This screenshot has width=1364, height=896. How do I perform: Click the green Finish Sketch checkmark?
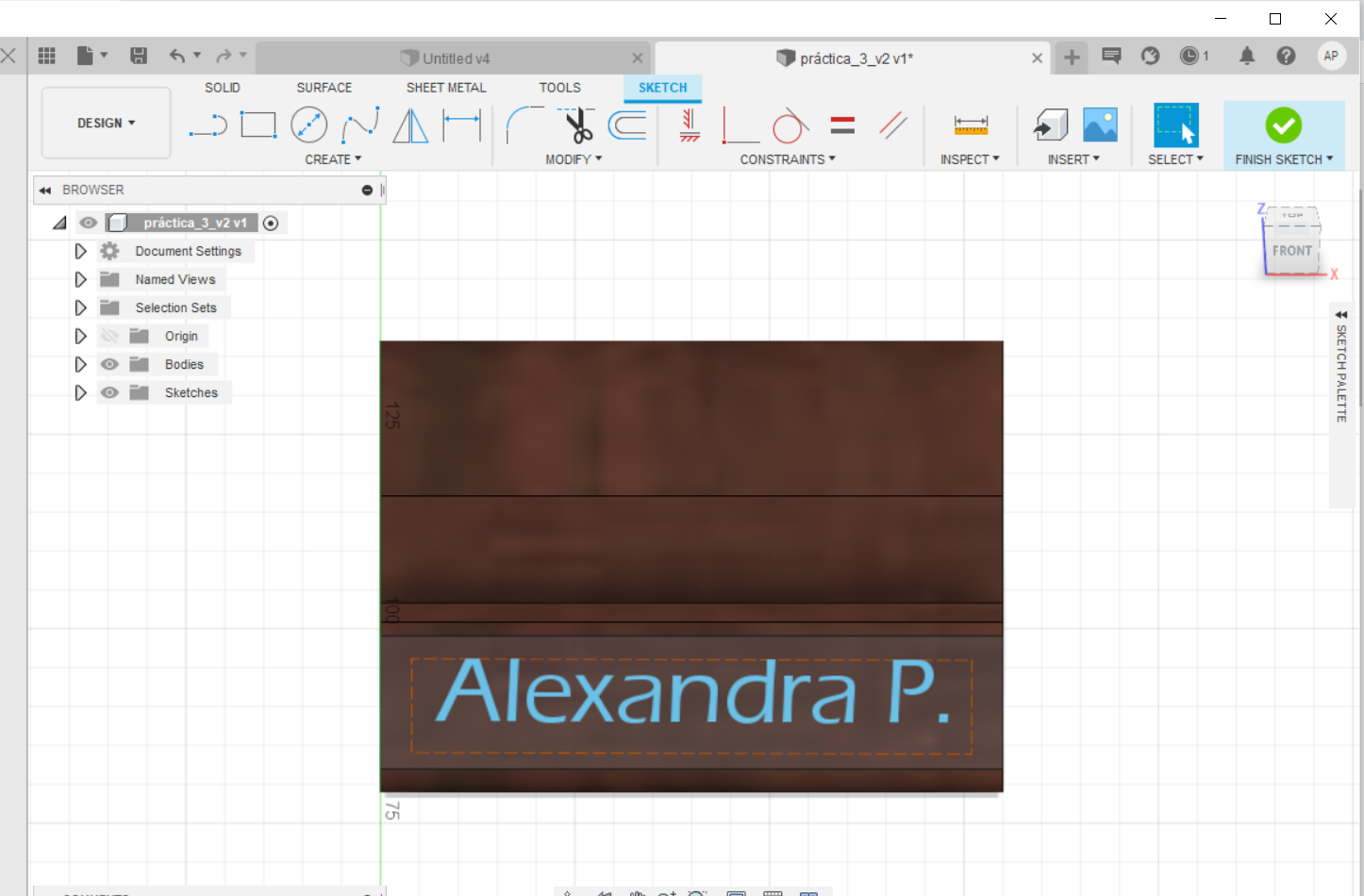pos(1283,124)
